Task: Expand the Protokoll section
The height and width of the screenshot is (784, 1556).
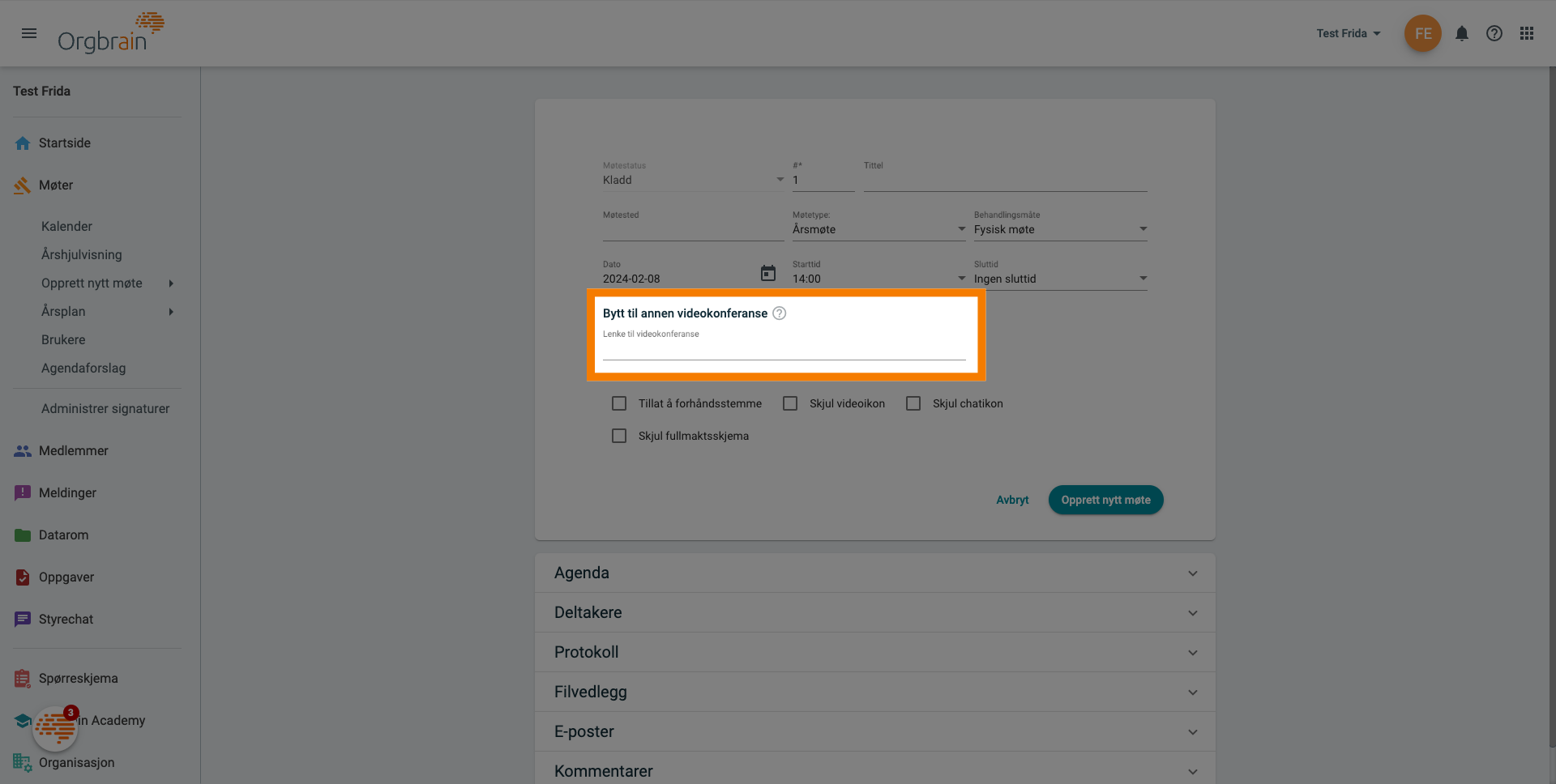Action: (874, 652)
